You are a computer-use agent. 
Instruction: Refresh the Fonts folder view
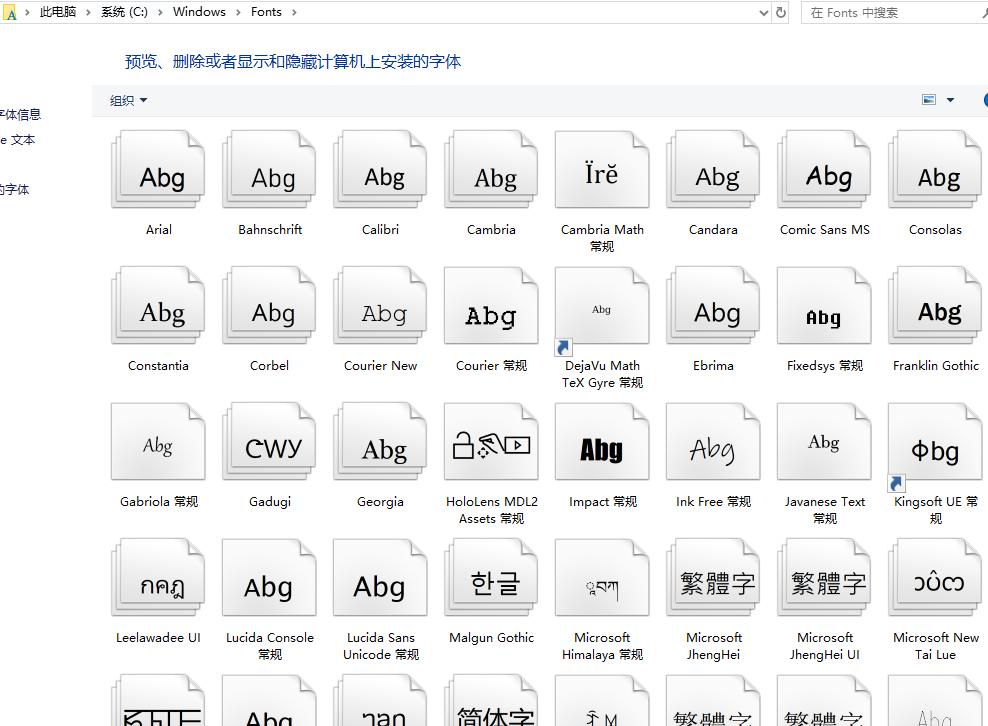[x=781, y=13]
